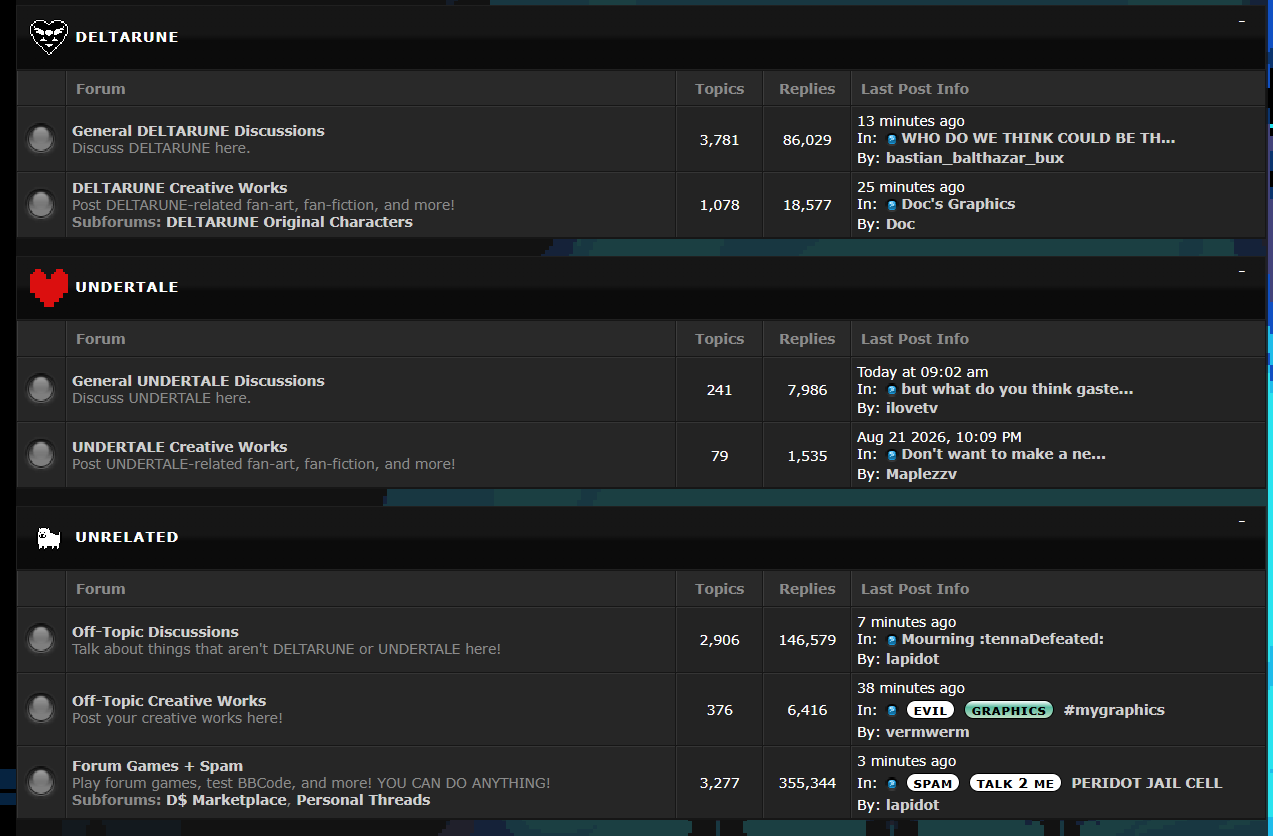View Doc's profile in DELTARUNE Creative Works row
The width and height of the screenshot is (1273, 836).
(x=900, y=224)
